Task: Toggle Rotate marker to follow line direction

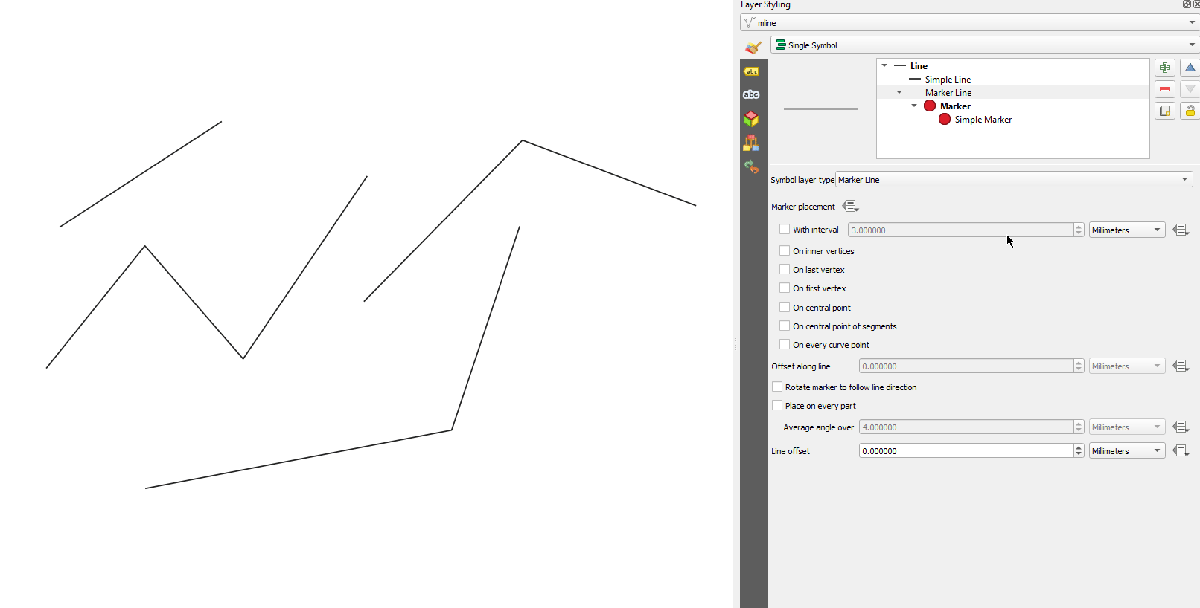Action: (x=778, y=387)
